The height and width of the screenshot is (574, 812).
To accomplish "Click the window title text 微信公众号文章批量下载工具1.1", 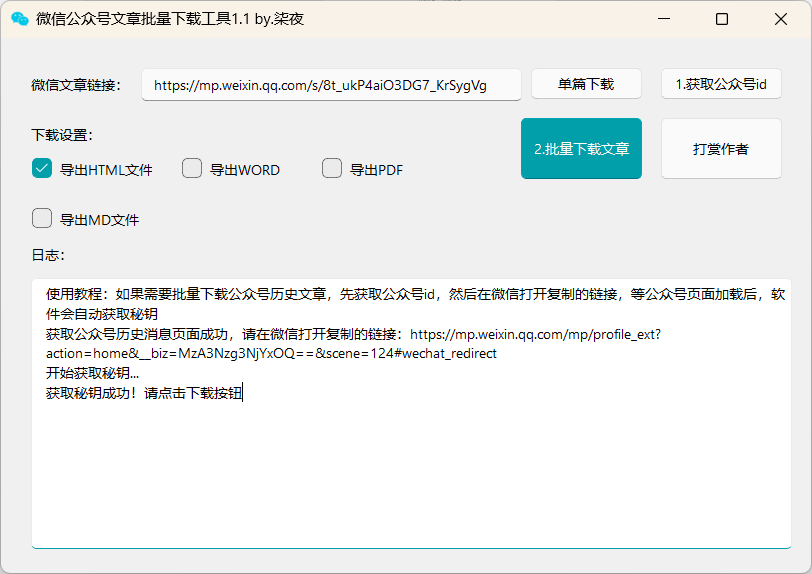I will tap(143, 19).
